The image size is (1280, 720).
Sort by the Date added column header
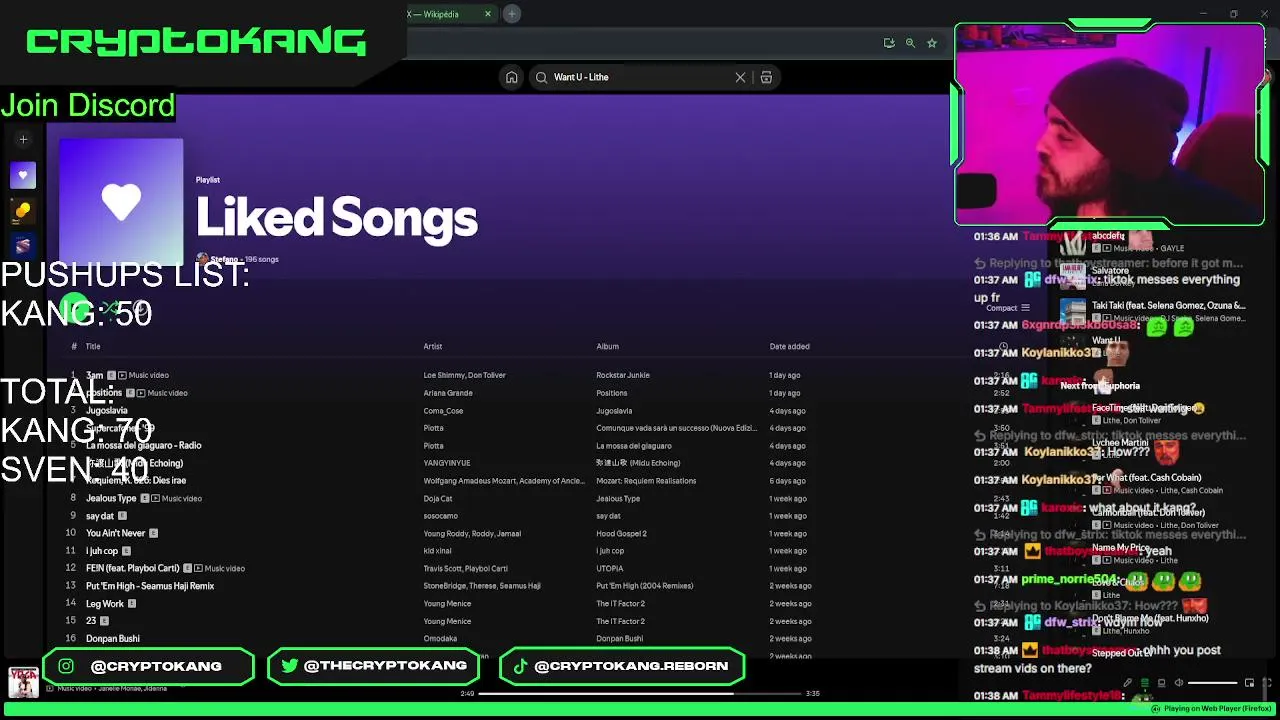click(x=789, y=346)
